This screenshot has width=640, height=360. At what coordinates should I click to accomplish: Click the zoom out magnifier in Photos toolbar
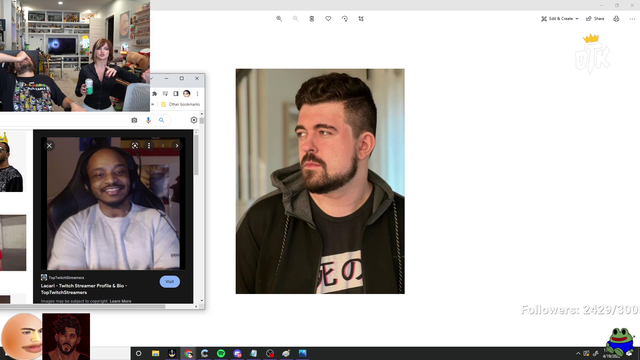point(295,19)
